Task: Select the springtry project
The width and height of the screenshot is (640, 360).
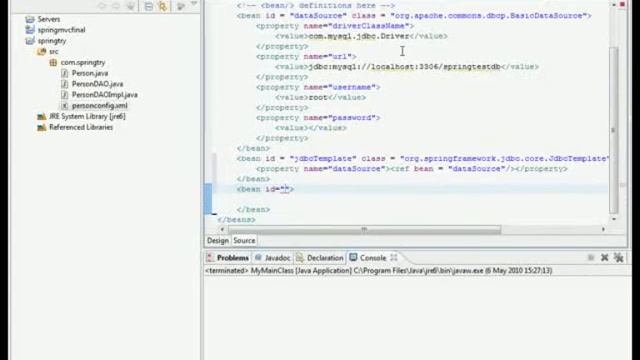Action: coord(52,41)
